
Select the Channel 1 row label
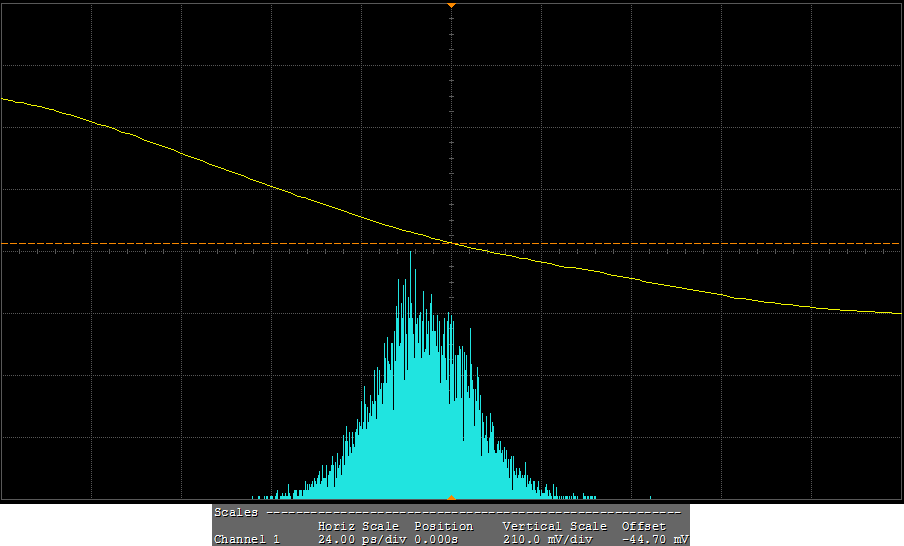tap(247, 539)
